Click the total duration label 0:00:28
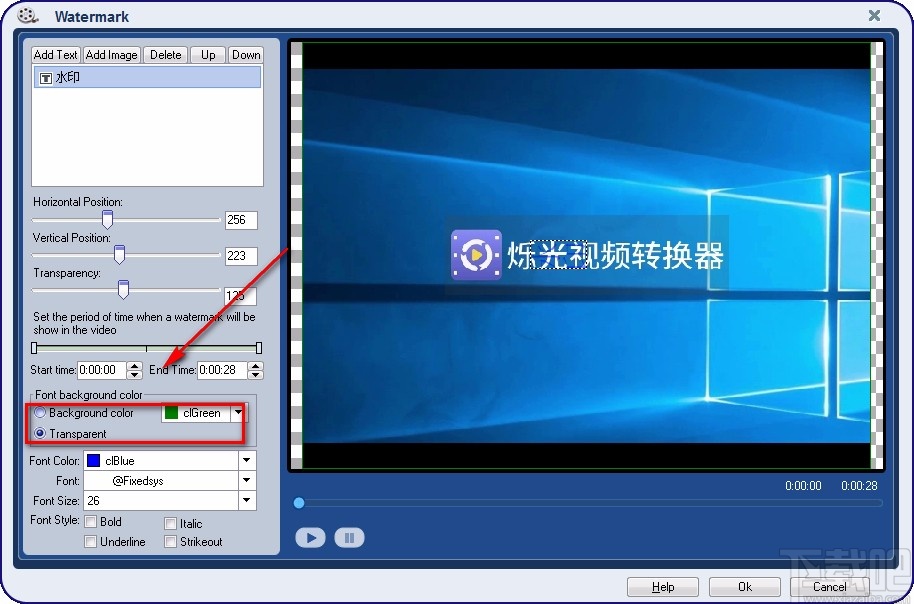The width and height of the screenshot is (914, 604). pos(859,486)
